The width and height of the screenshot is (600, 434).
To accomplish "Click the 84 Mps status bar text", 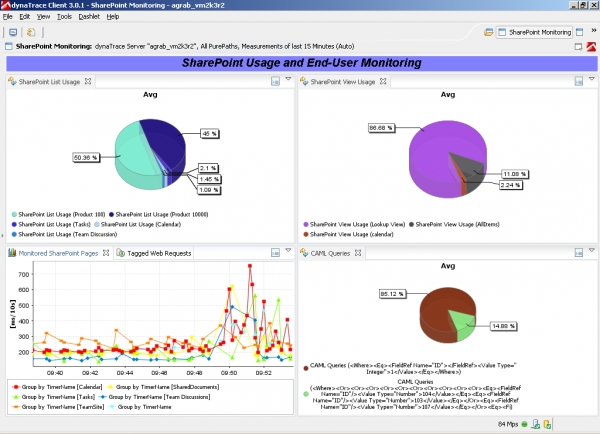I will pos(508,424).
